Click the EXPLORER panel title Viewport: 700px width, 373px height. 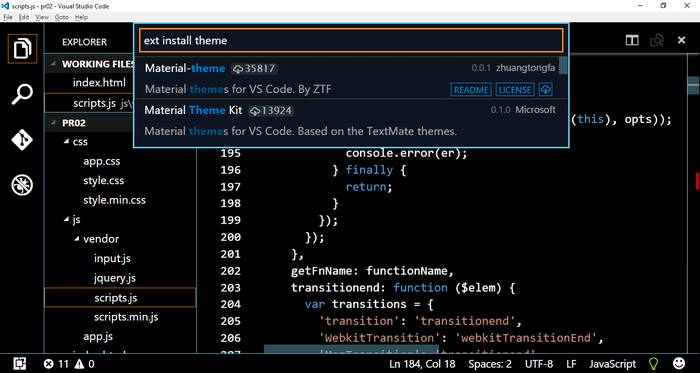pyautogui.click(x=84, y=42)
